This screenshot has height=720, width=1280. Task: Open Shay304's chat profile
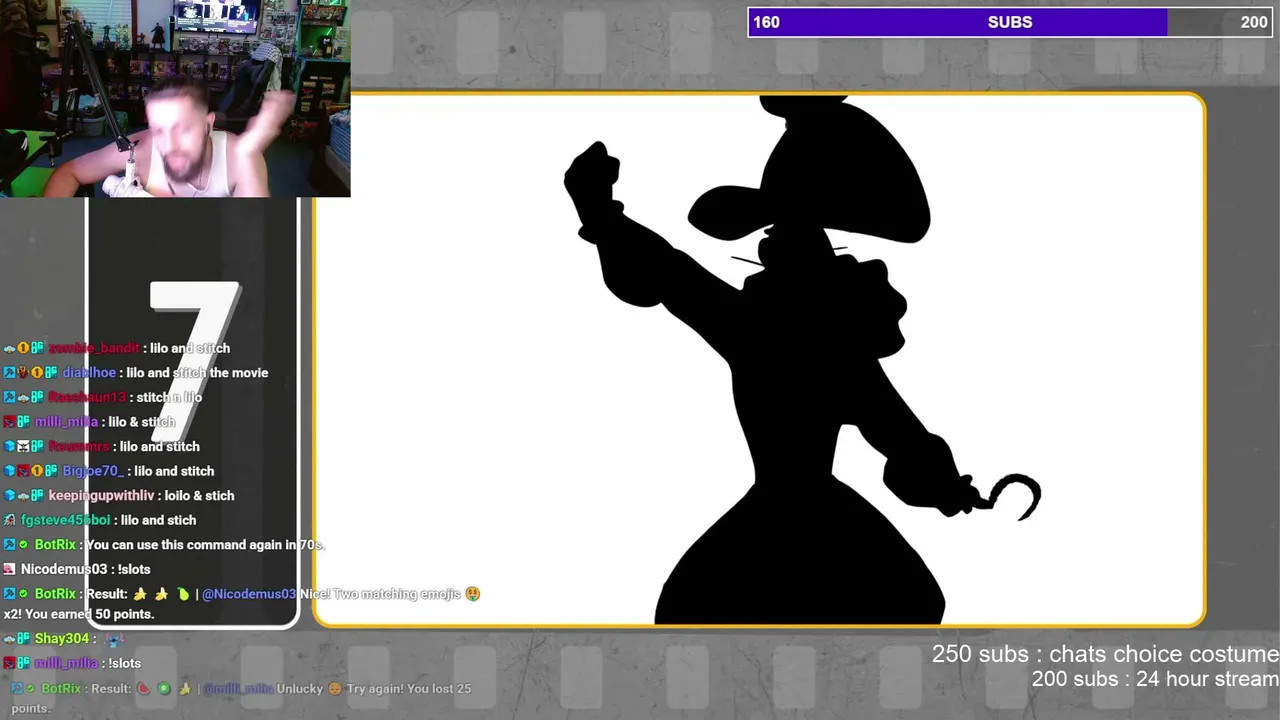point(62,639)
